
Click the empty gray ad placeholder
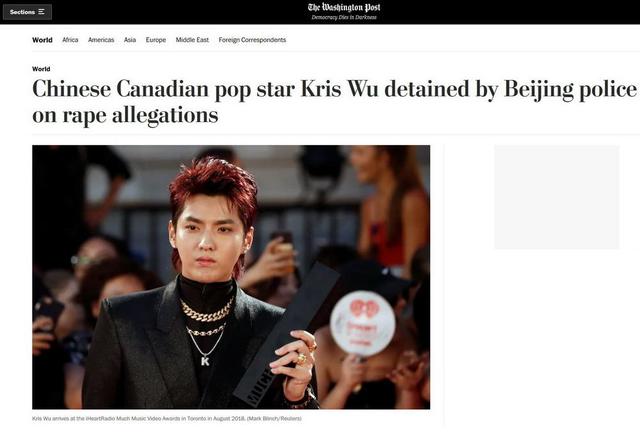(557, 197)
